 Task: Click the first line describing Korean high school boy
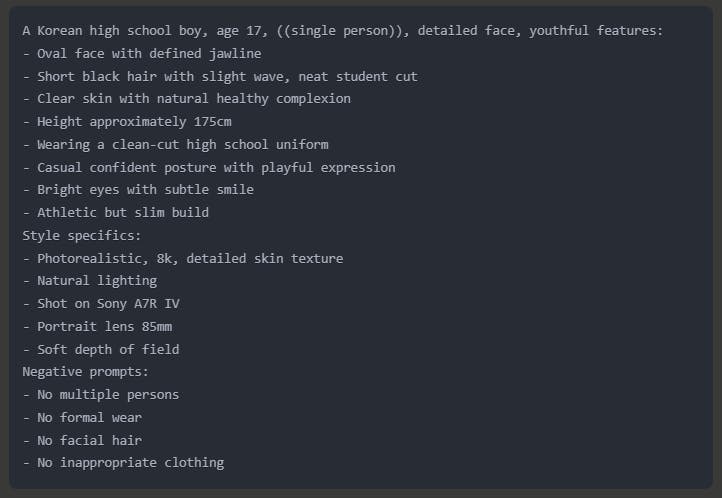point(342,31)
